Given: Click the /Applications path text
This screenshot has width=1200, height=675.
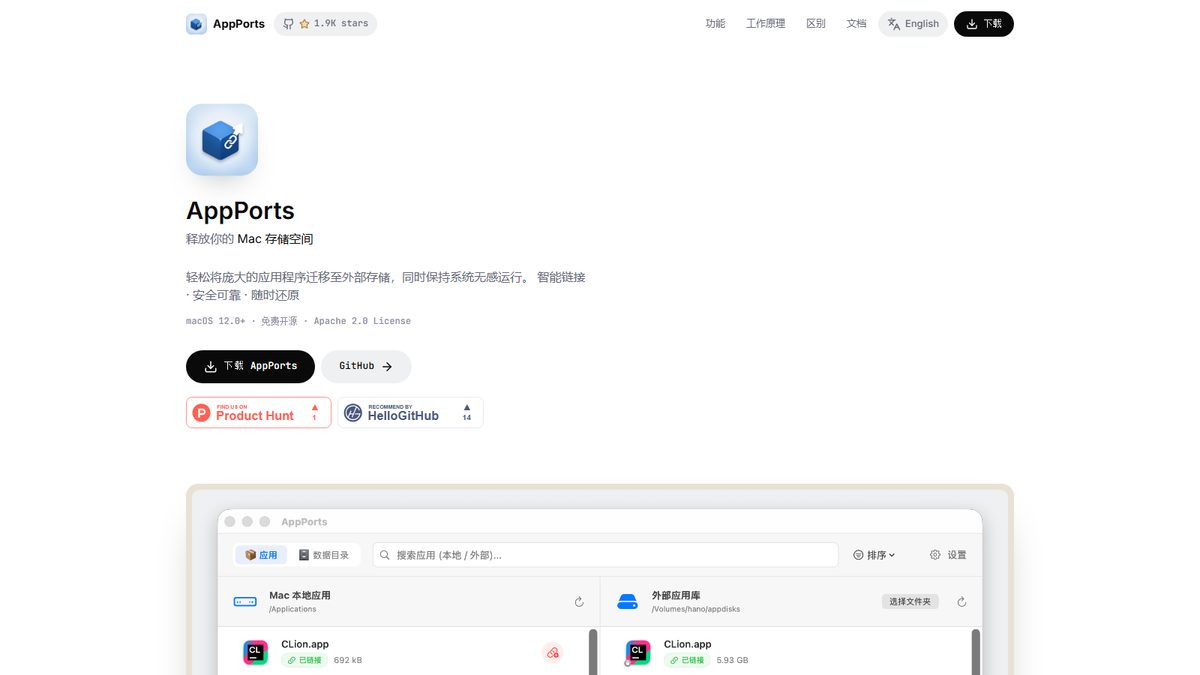Looking at the screenshot, I should coord(293,609).
